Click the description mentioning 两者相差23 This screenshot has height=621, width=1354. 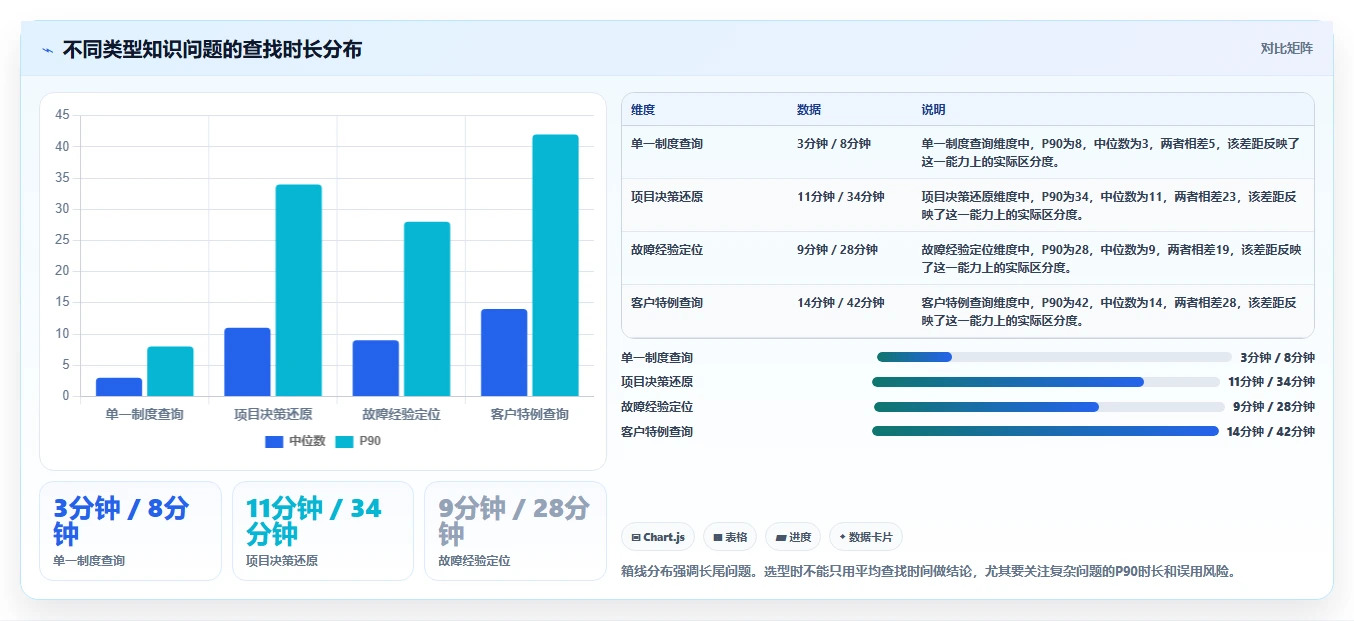pos(1111,206)
